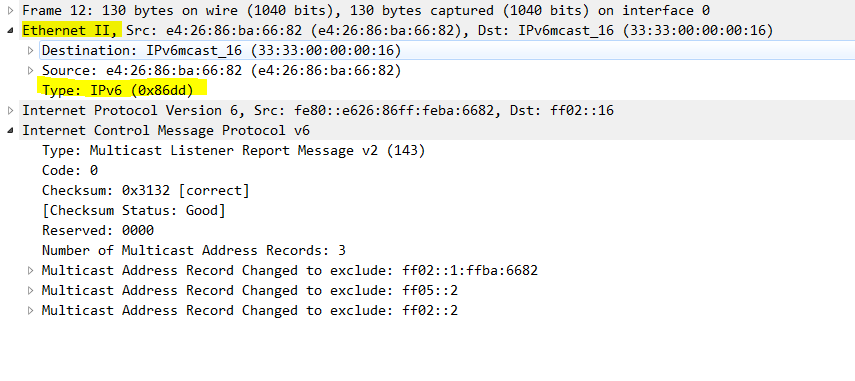Expand the ff02::1:ffba:6682 record triangle
Viewport: 855px width, 381px height.
click(x=31, y=270)
